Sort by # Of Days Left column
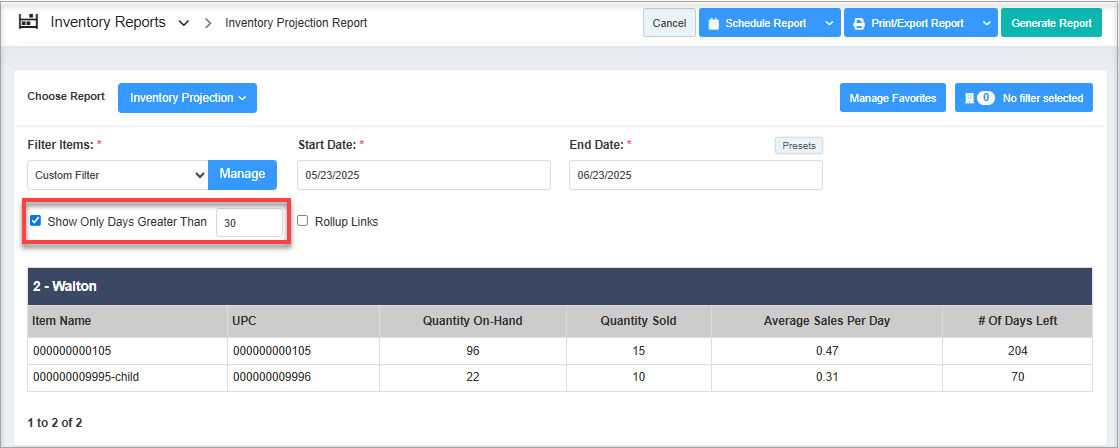This screenshot has width=1119, height=448. coord(1017,321)
